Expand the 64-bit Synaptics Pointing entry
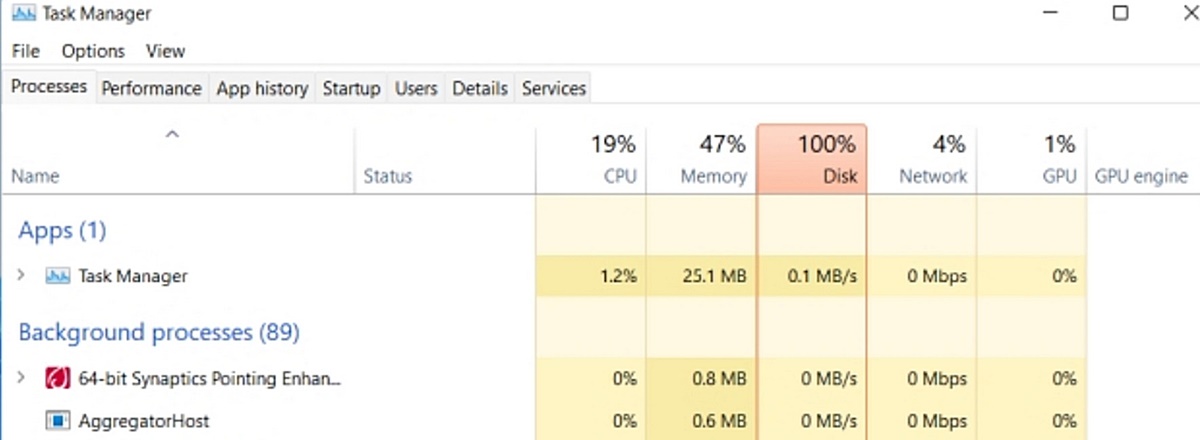Image resolution: width=1200 pixels, height=440 pixels. tap(21, 379)
